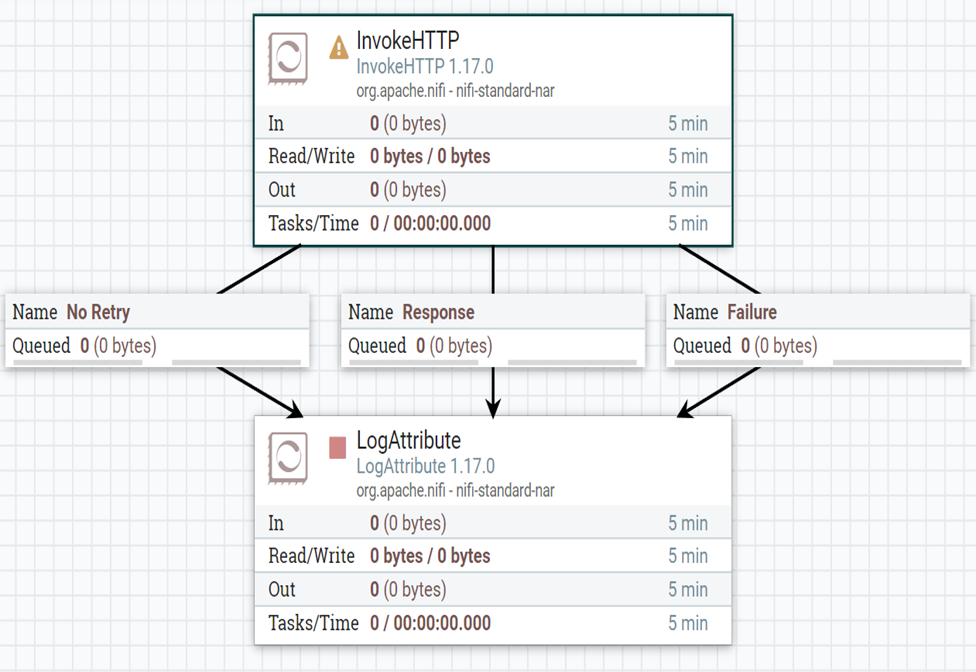Click the Queued row of No Retry connection
The height and width of the screenshot is (672, 976).
point(157,346)
